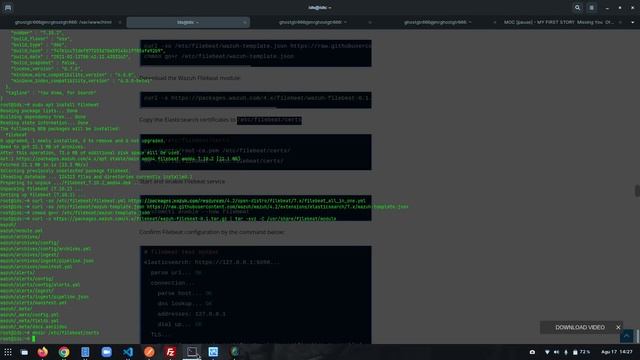Click 'sudo apt install filebeat' terminal line
Image resolution: width=640 pixels, height=360 pixels.
pos(49,104)
